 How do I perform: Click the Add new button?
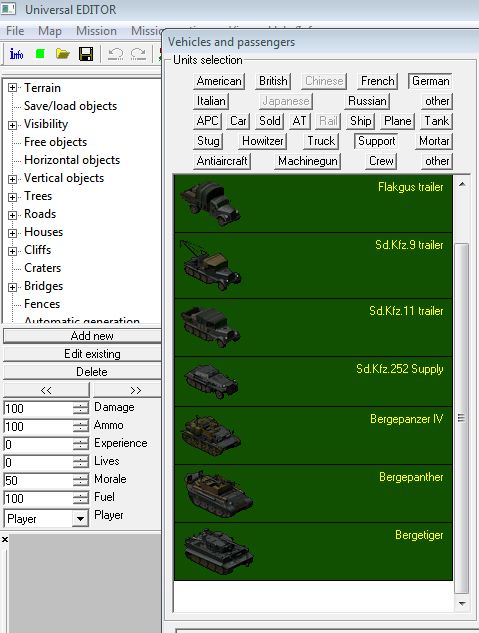pyautogui.click(x=82, y=336)
